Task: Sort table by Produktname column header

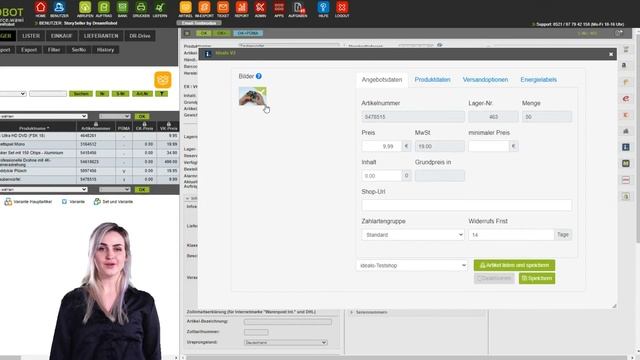Action: (x=34, y=128)
